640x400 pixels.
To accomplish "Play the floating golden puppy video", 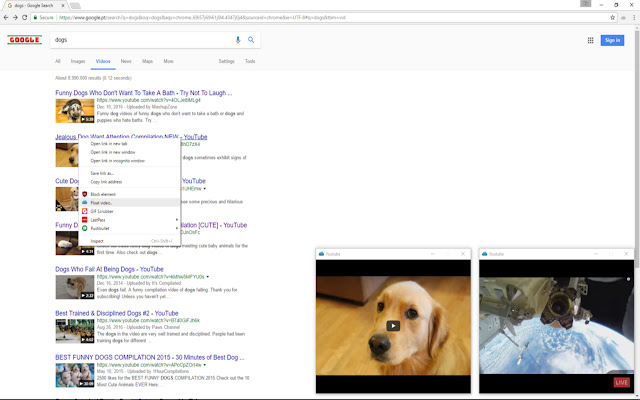I will [x=393, y=325].
